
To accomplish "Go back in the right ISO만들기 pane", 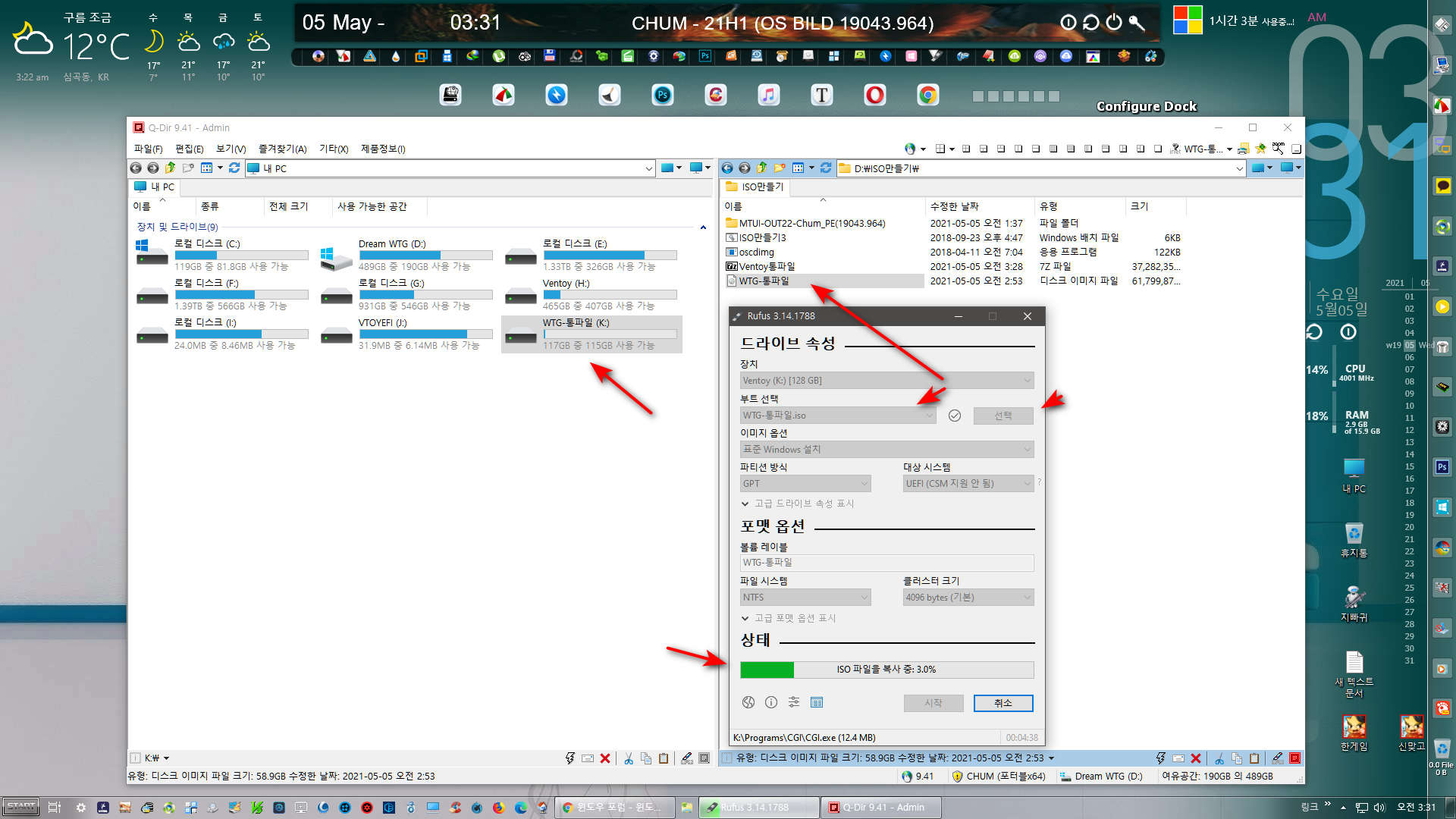I will point(727,168).
